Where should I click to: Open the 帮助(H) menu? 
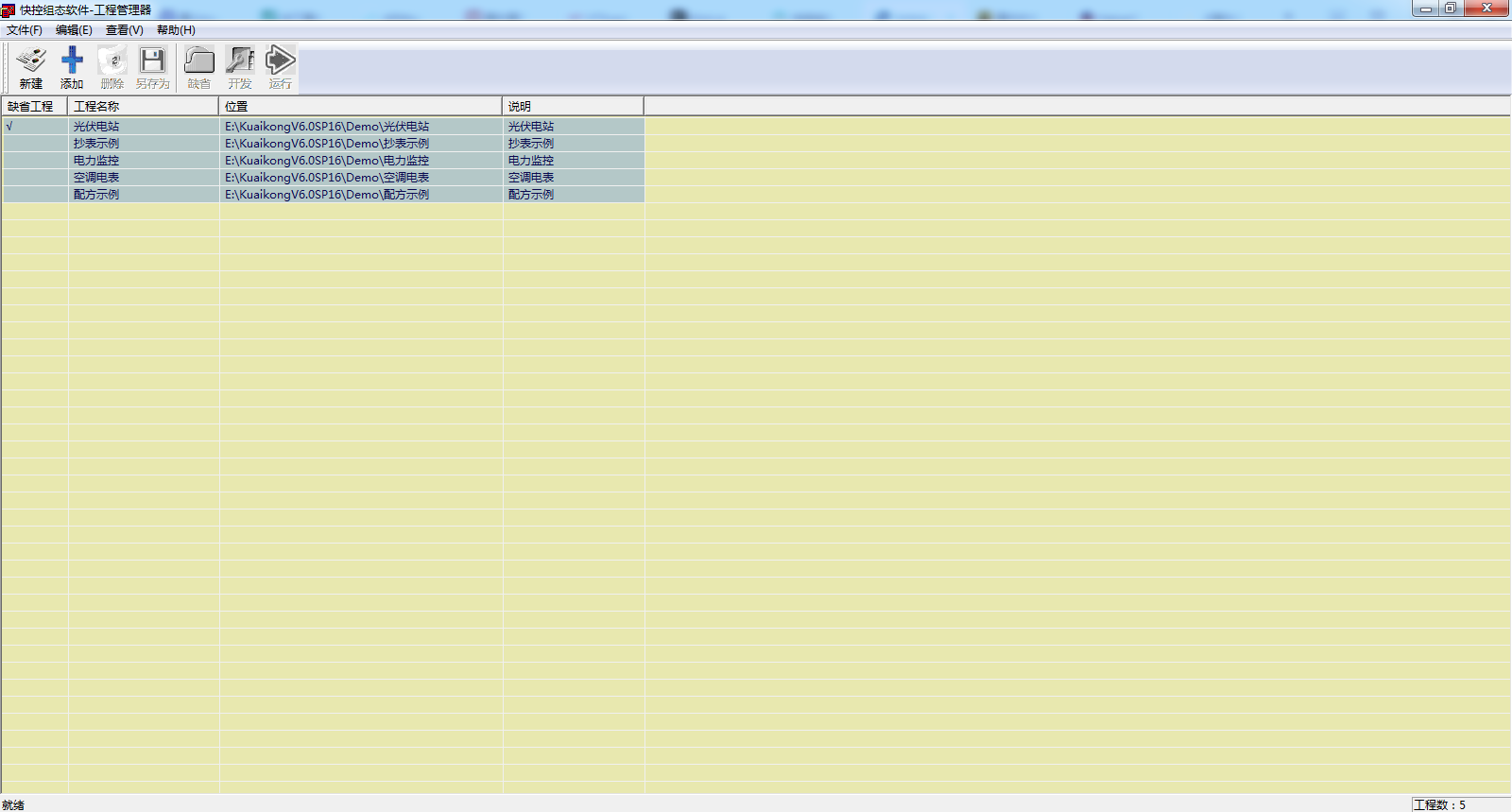point(176,30)
